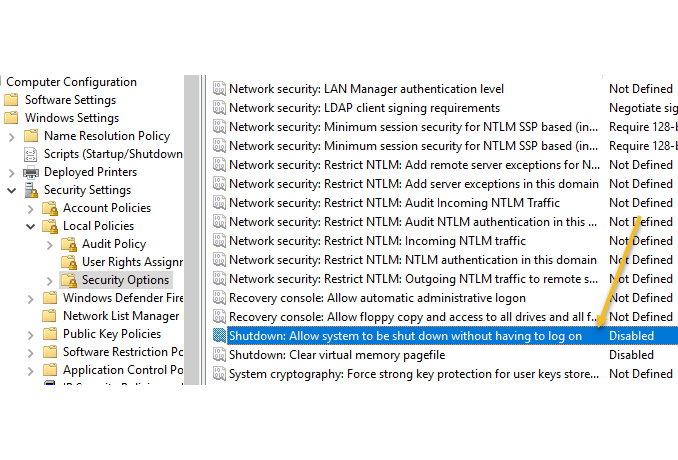Select LDAP client signing requirements policy
678x460 pixels.
tap(364, 108)
